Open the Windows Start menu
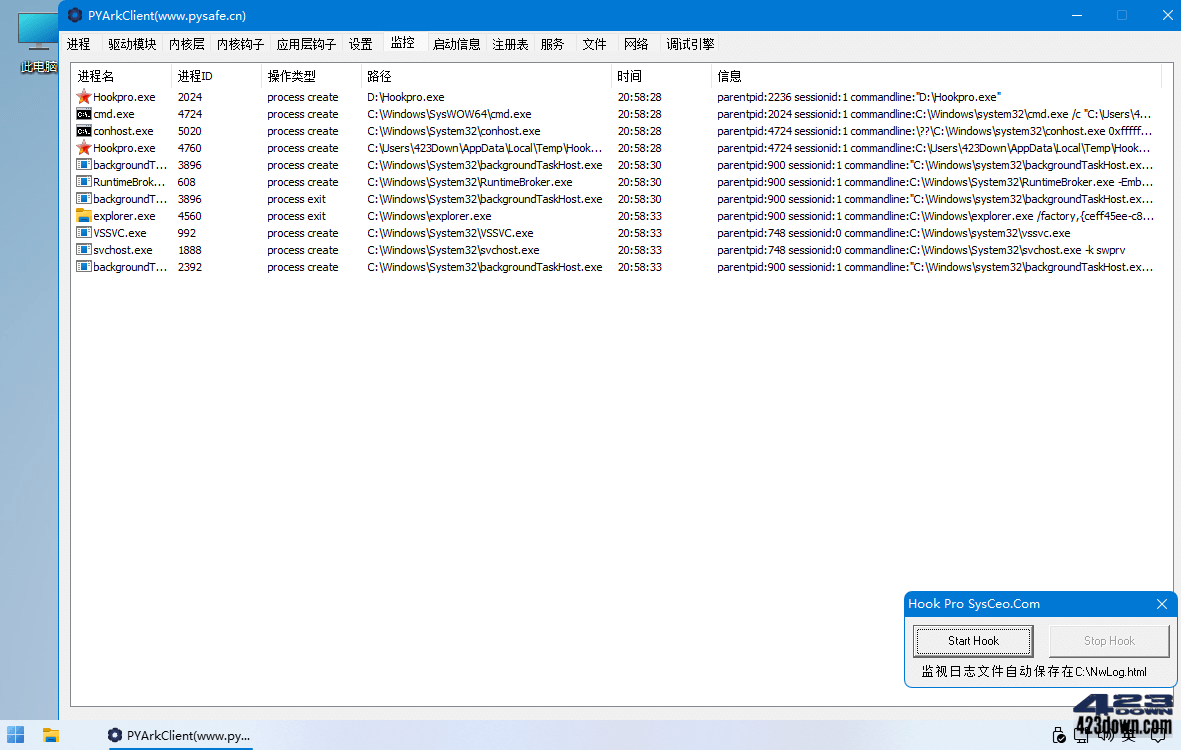The width and height of the screenshot is (1181, 750). 14,736
